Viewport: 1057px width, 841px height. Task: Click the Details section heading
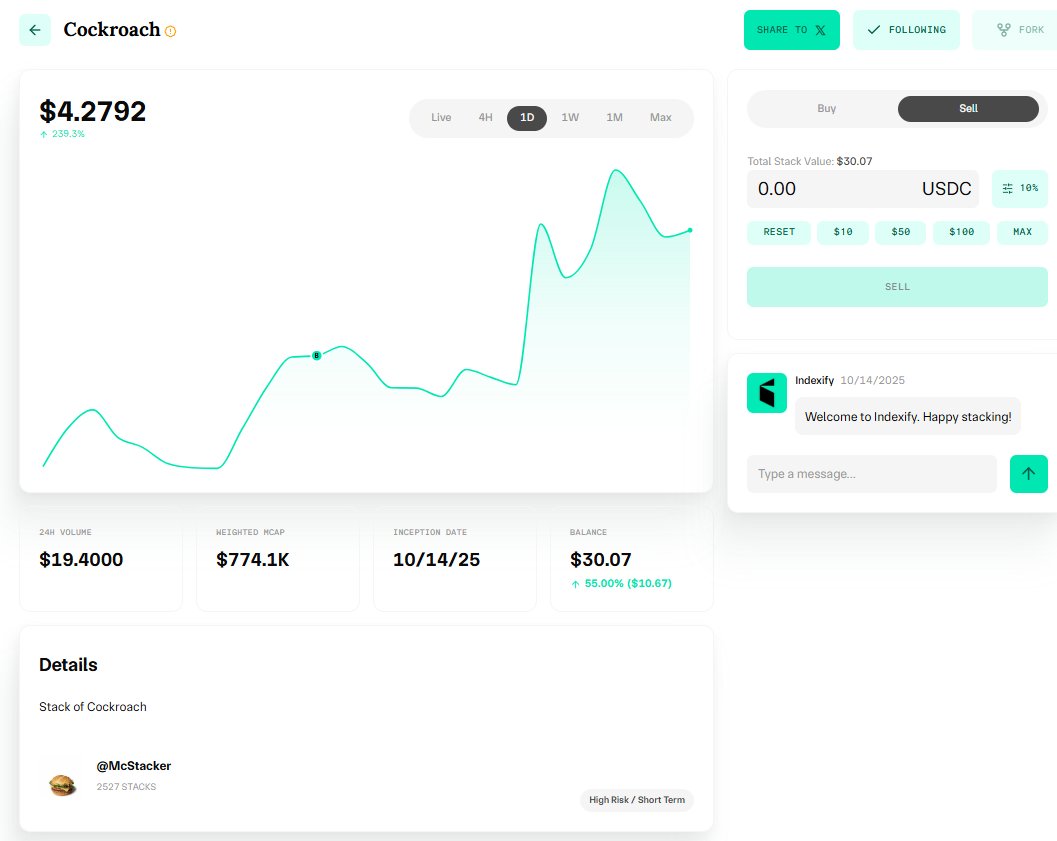[x=68, y=665]
